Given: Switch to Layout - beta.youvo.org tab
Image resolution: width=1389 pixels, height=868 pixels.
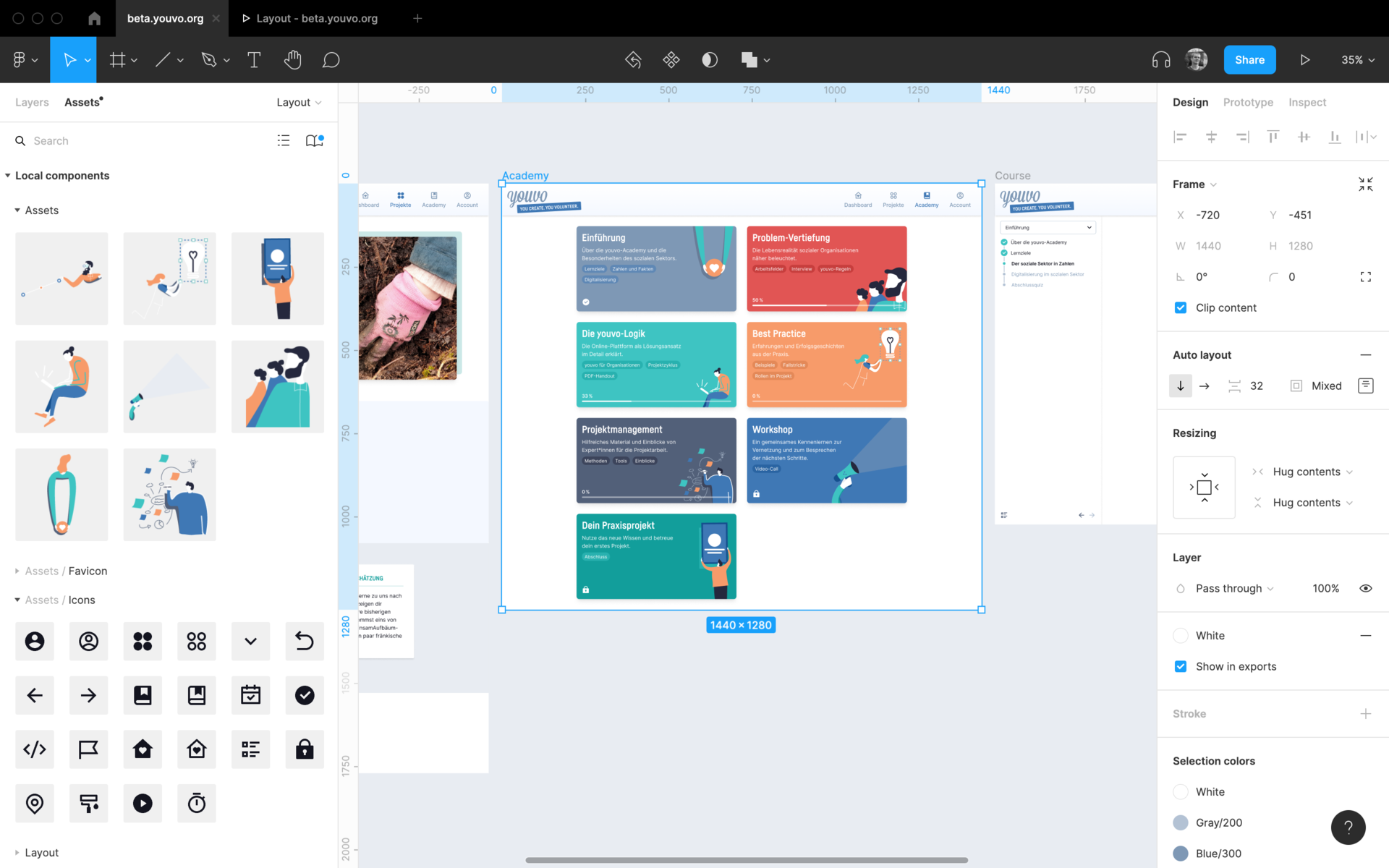Looking at the screenshot, I should point(317,18).
